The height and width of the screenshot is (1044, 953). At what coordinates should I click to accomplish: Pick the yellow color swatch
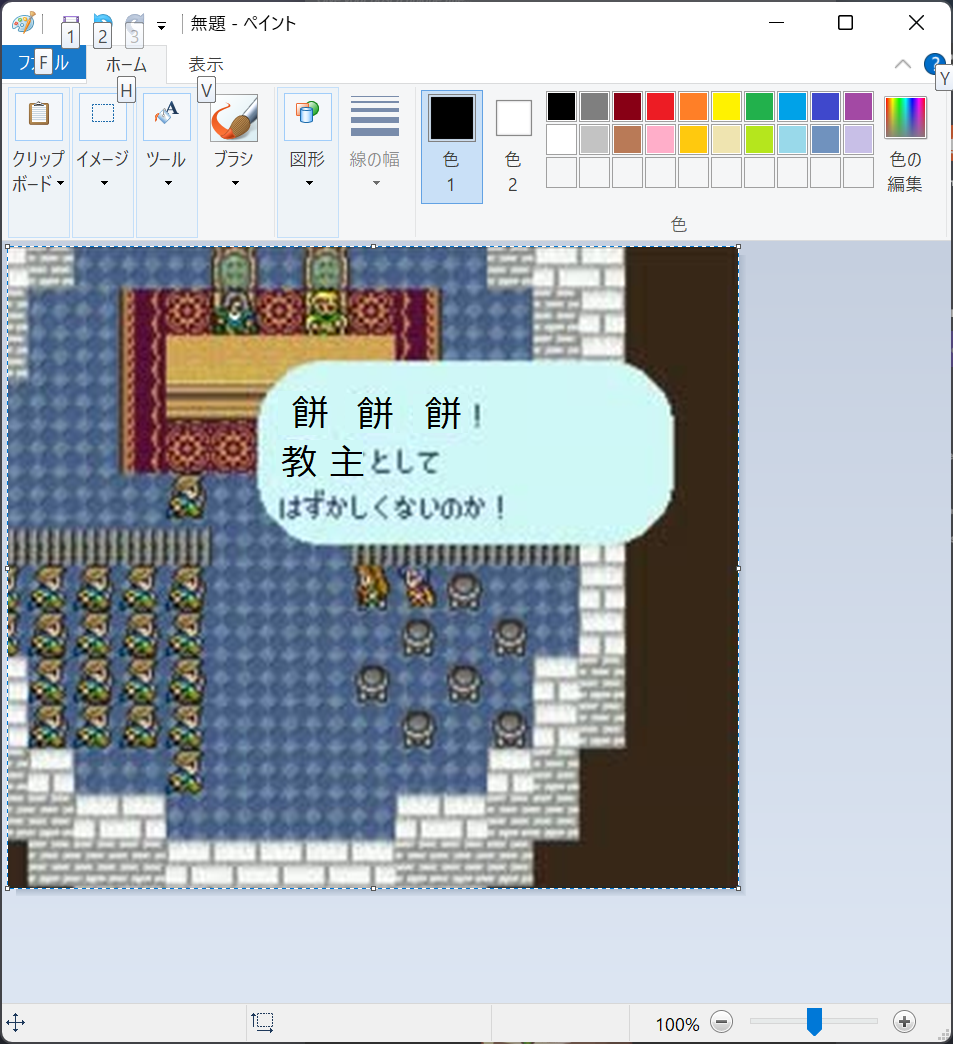point(726,106)
